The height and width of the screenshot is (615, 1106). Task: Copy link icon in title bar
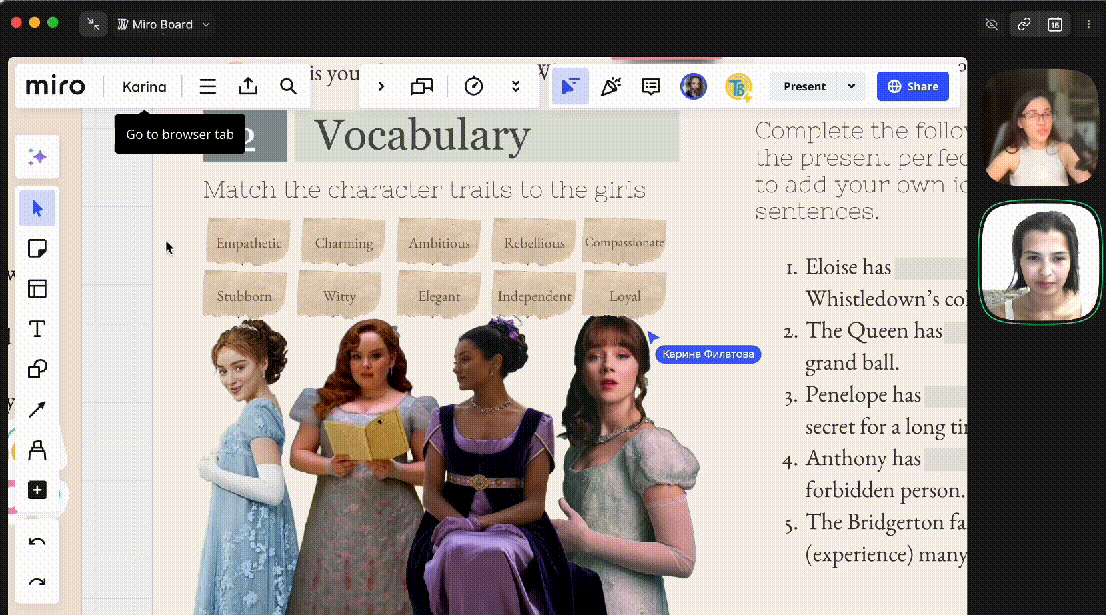click(1024, 25)
